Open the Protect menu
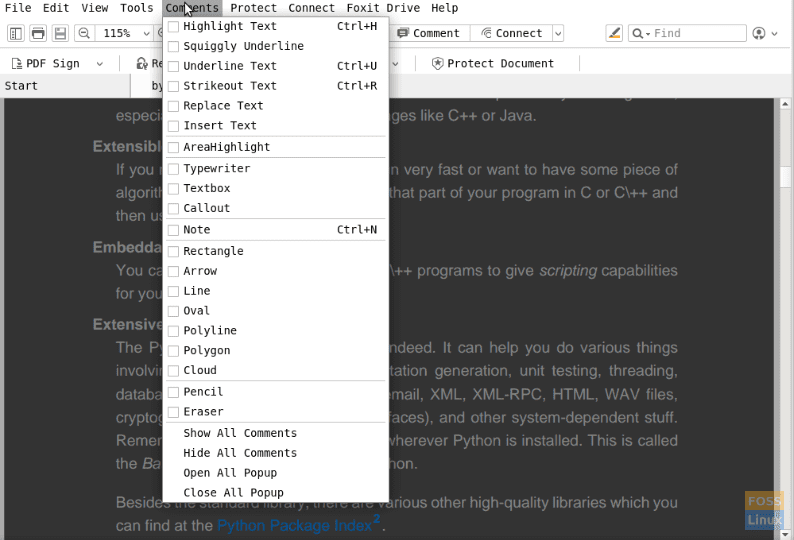The image size is (794, 540). [253, 8]
